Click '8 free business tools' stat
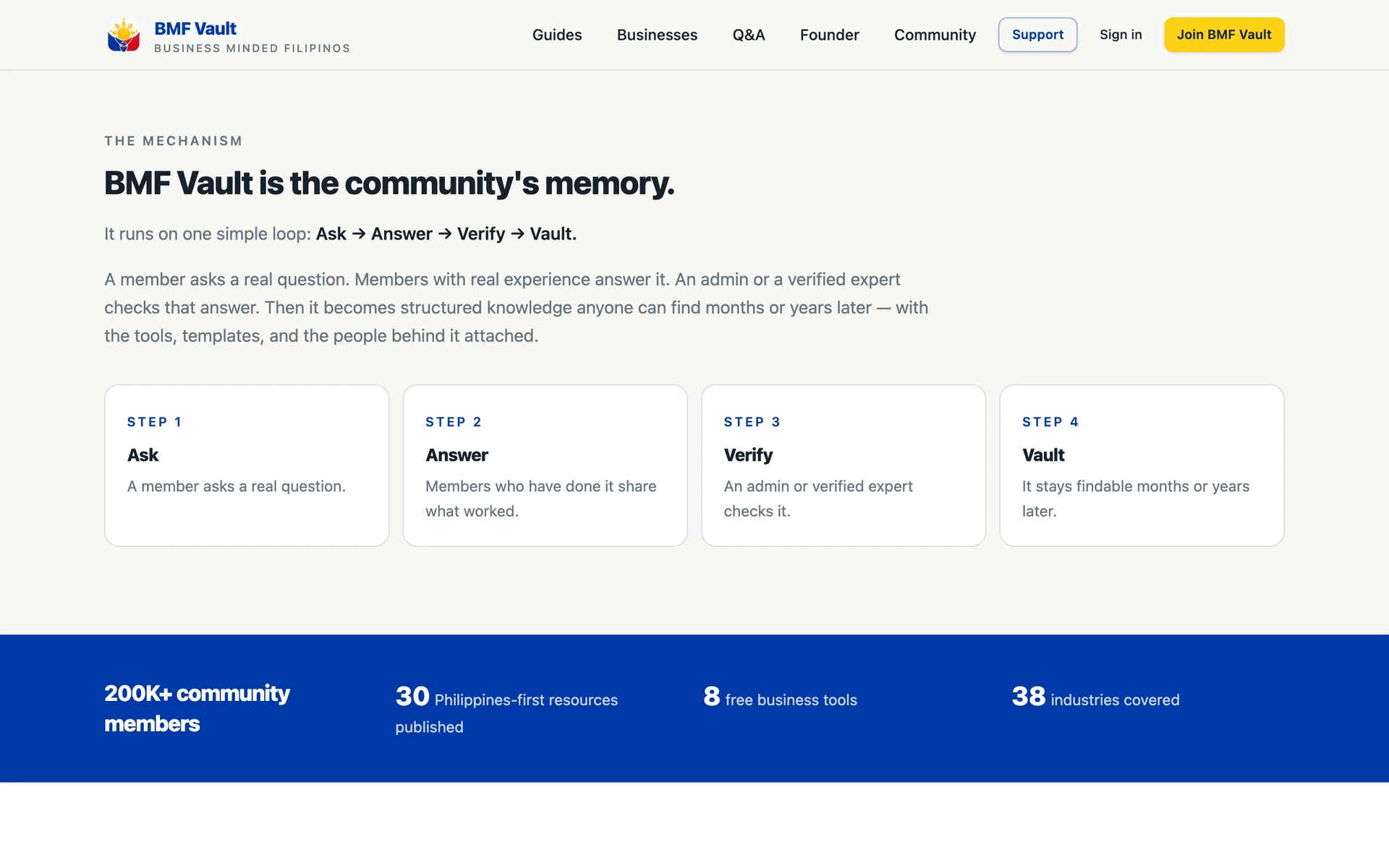The image size is (1389, 868). 780,697
